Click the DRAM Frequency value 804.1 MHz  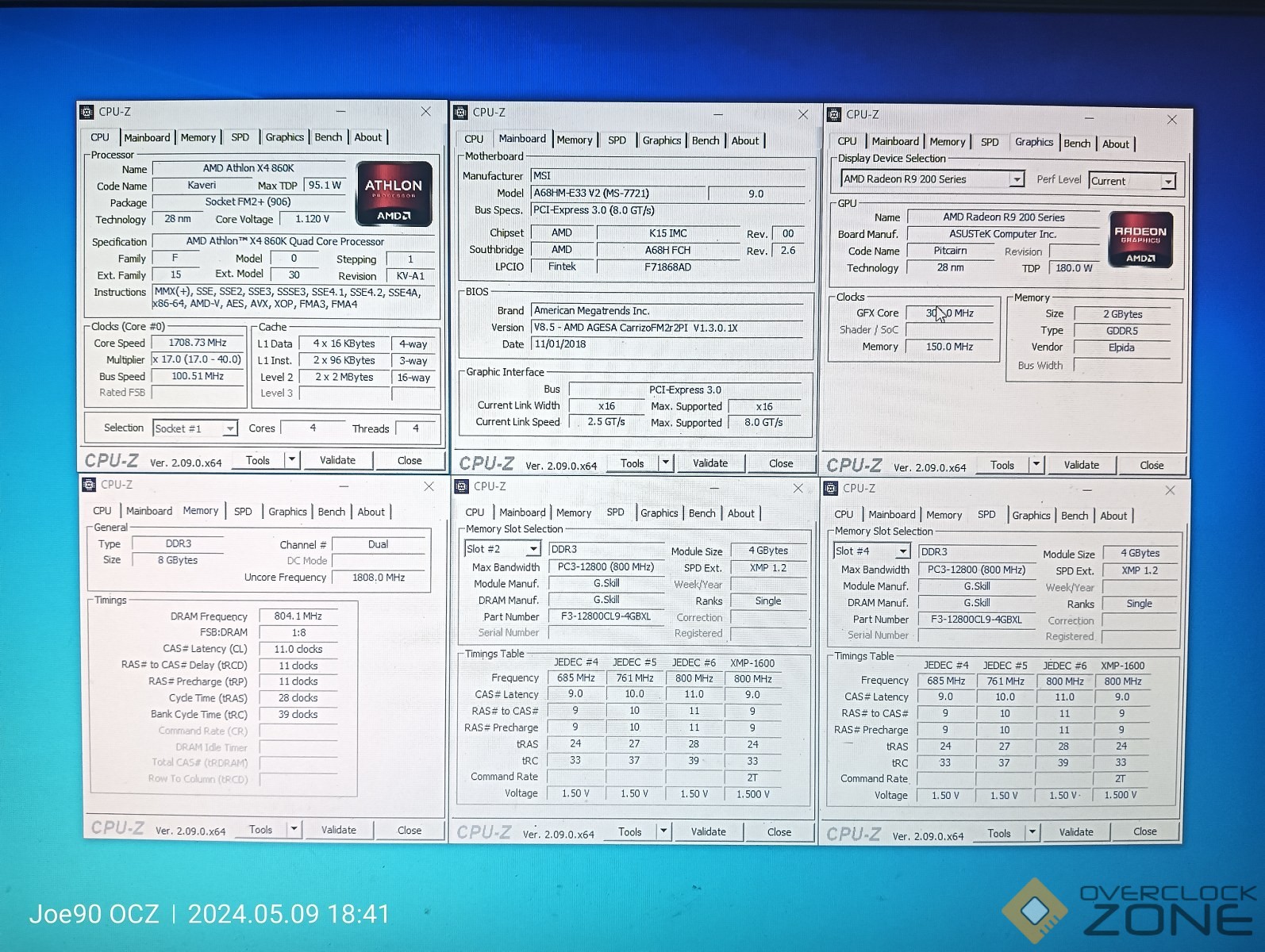click(x=298, y=616)
